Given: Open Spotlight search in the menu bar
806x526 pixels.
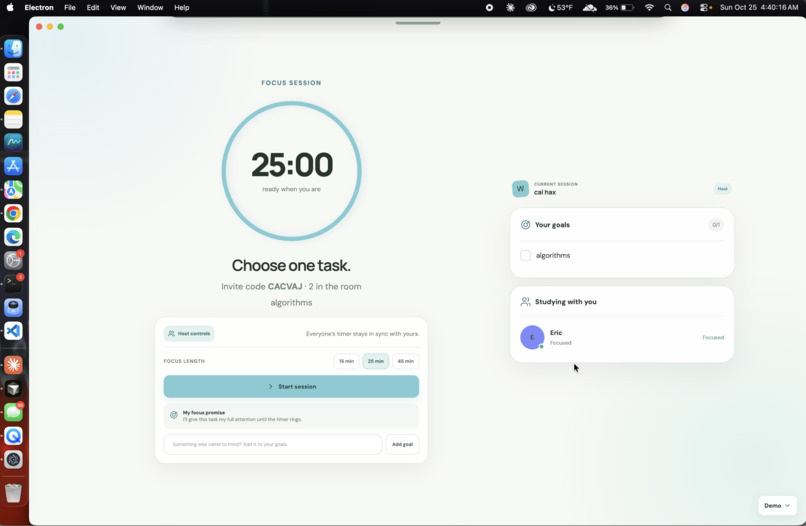Looking at the screenshot, I should click(x=667, y=8).
